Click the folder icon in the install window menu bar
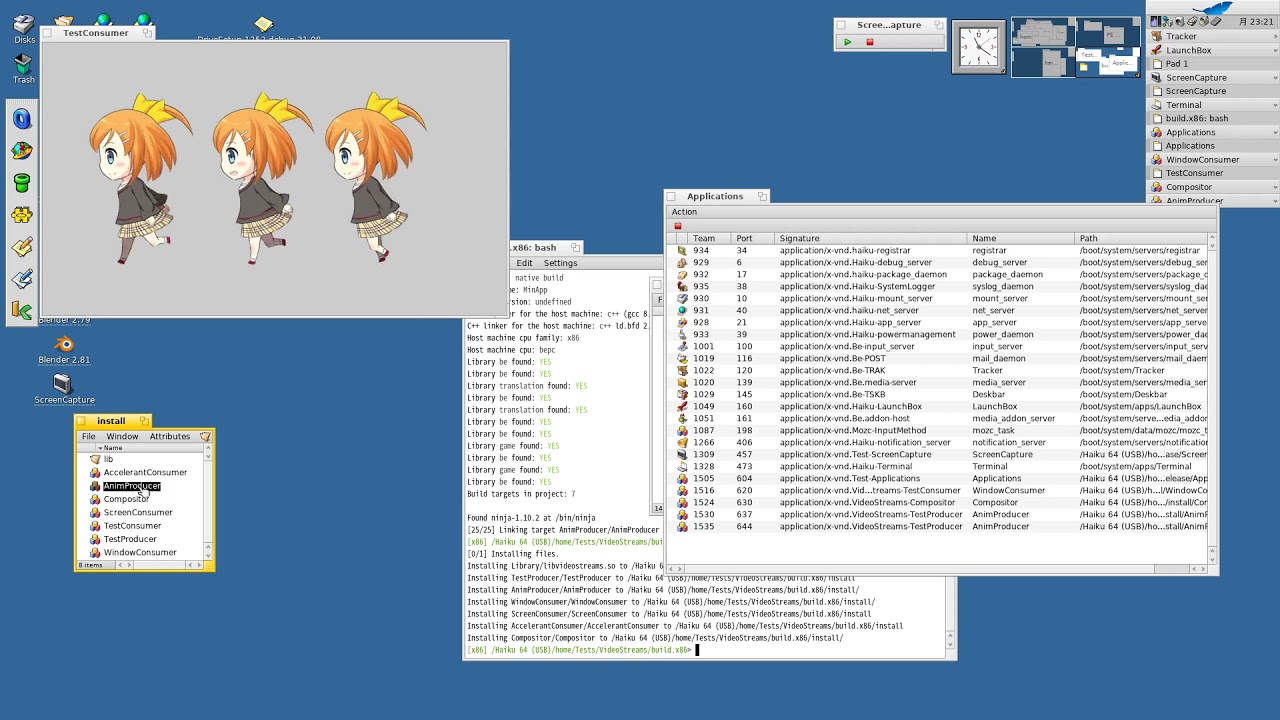1280x720 pixels. tap(205, 437)
